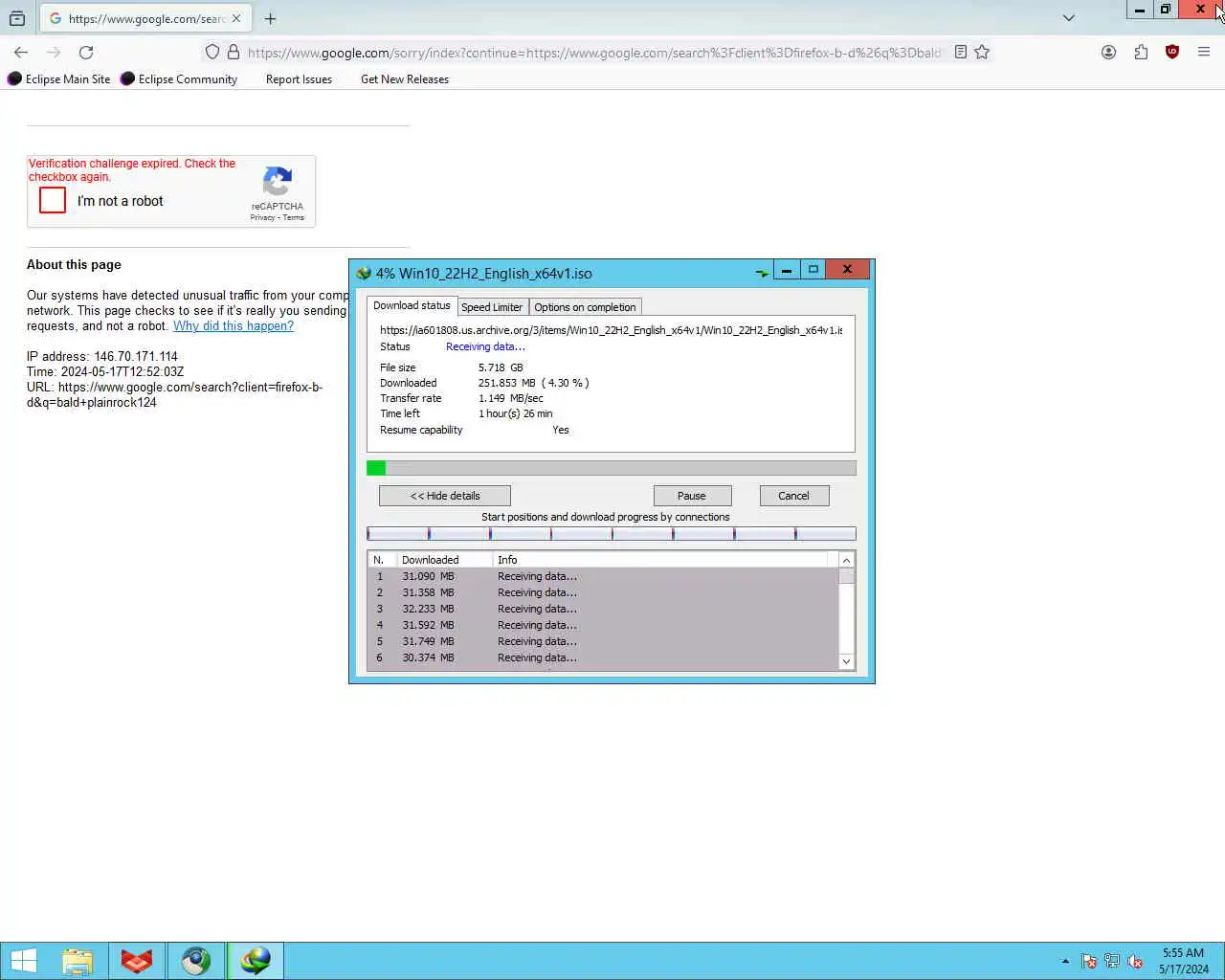This screenshot has width=1225, height=980.
Task: Click the Receiving data status text
Action: (x=485, y=346)
